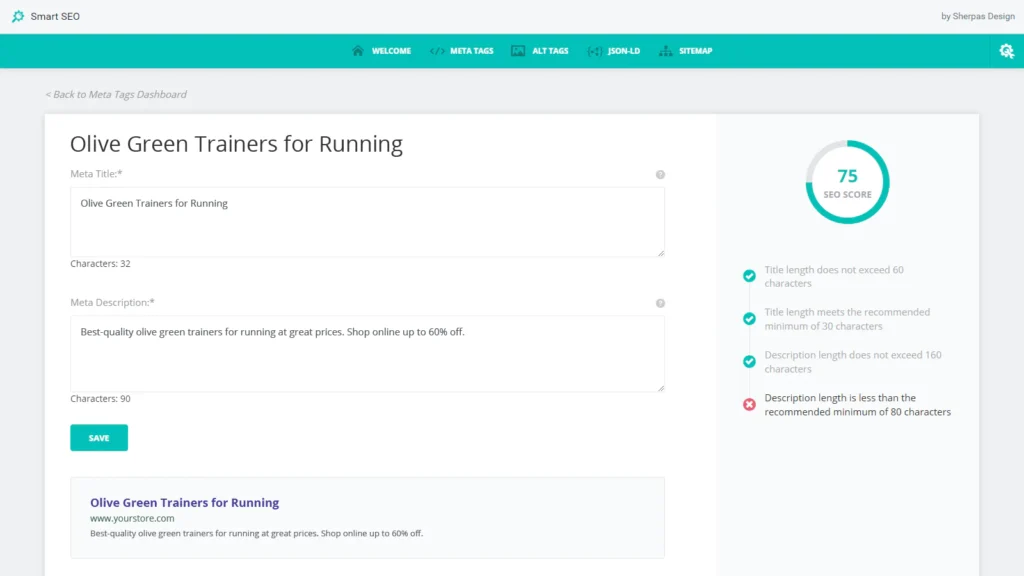Click the www.yourstore.com preview URL
This screenshot has height=576, width=1024.
pos(132,518)
